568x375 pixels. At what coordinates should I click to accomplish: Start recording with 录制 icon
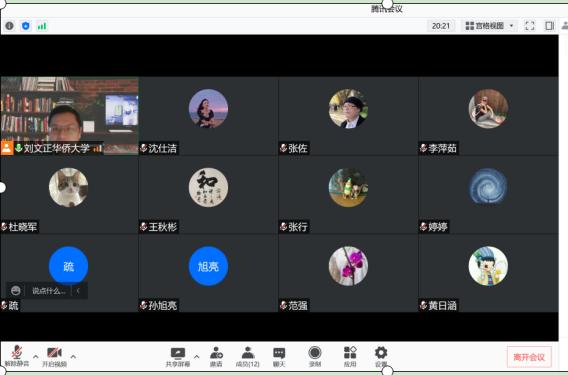[315, 357]
